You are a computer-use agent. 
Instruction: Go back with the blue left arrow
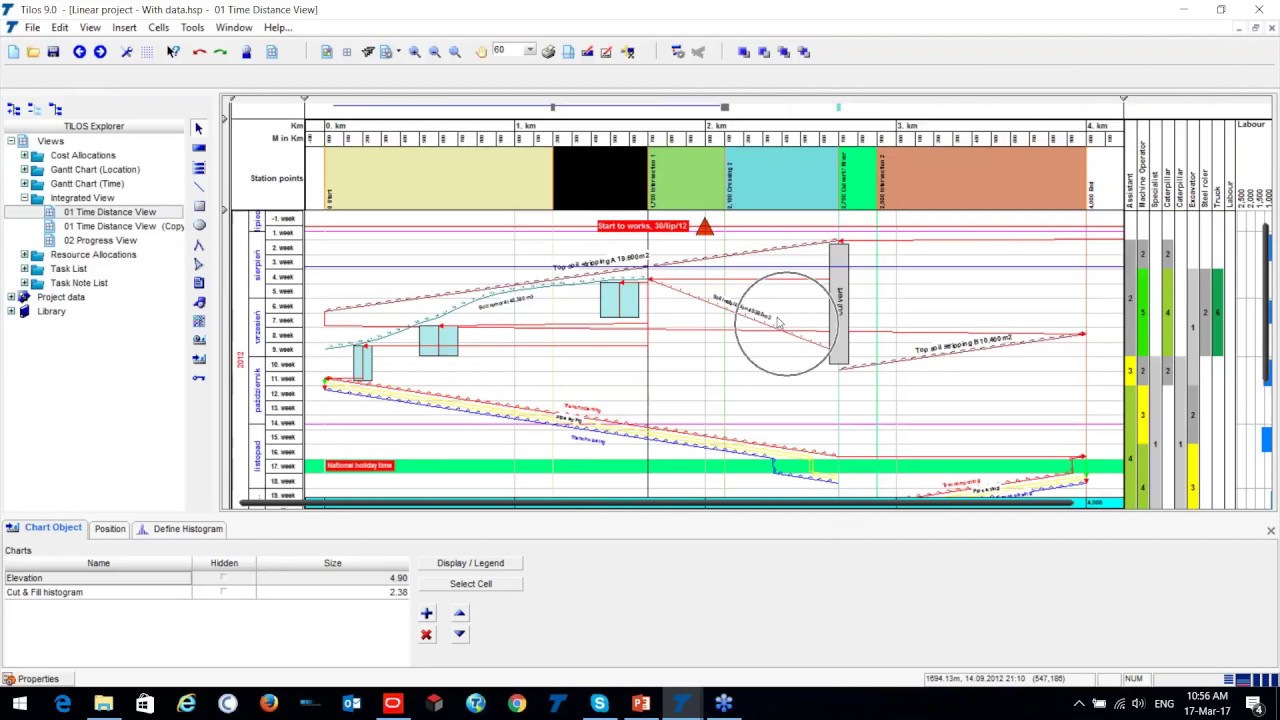(x=79, y=52)
